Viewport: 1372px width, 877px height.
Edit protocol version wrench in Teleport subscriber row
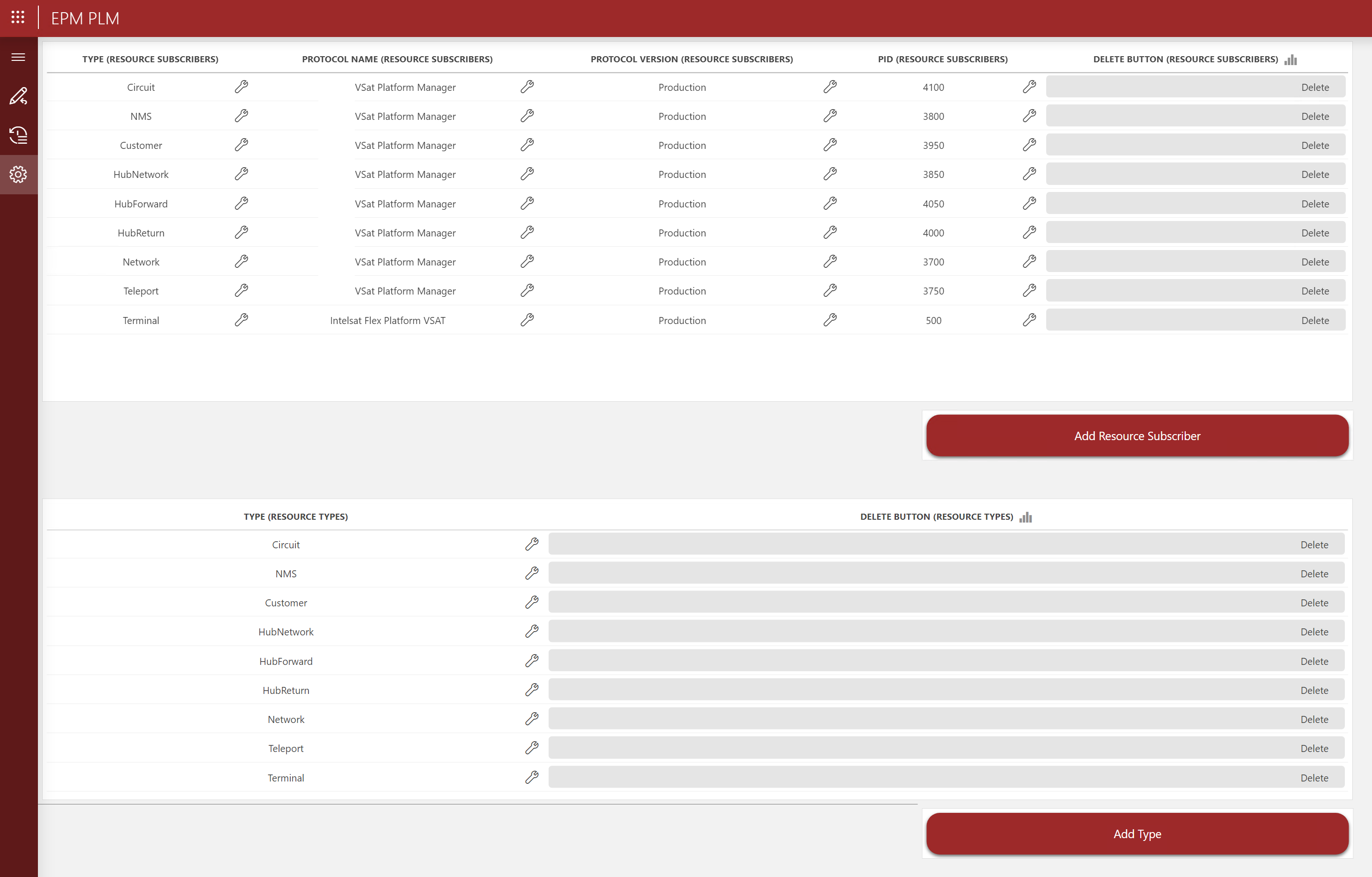click(830, 291)
